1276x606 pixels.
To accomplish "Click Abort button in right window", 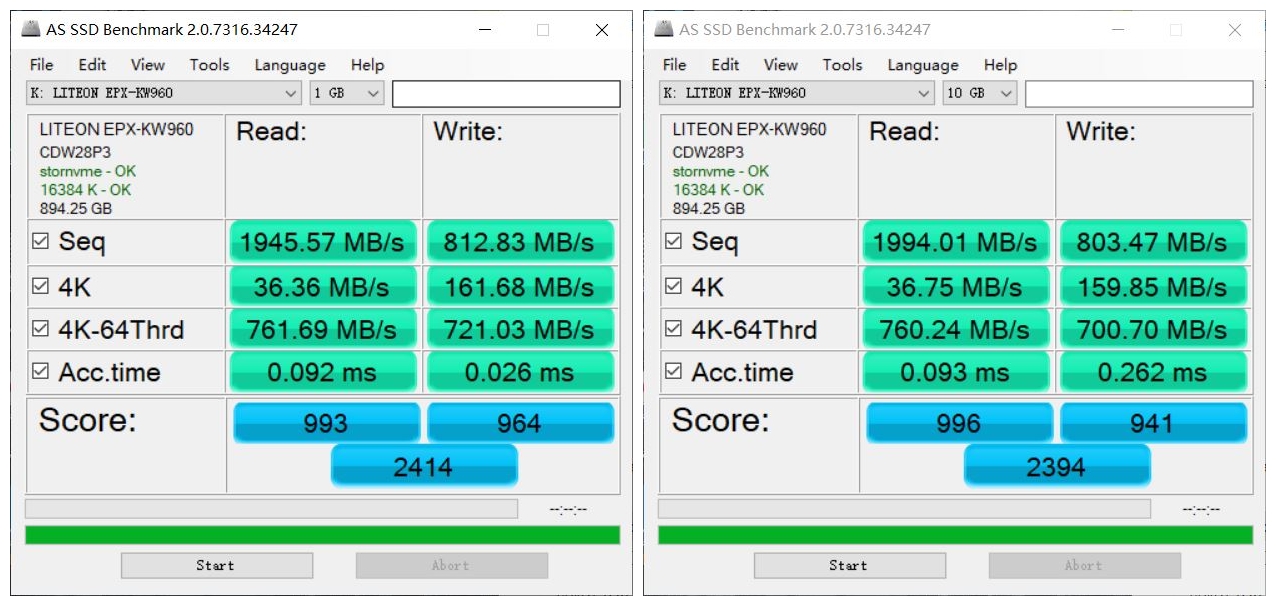I will coord(1085,565).
